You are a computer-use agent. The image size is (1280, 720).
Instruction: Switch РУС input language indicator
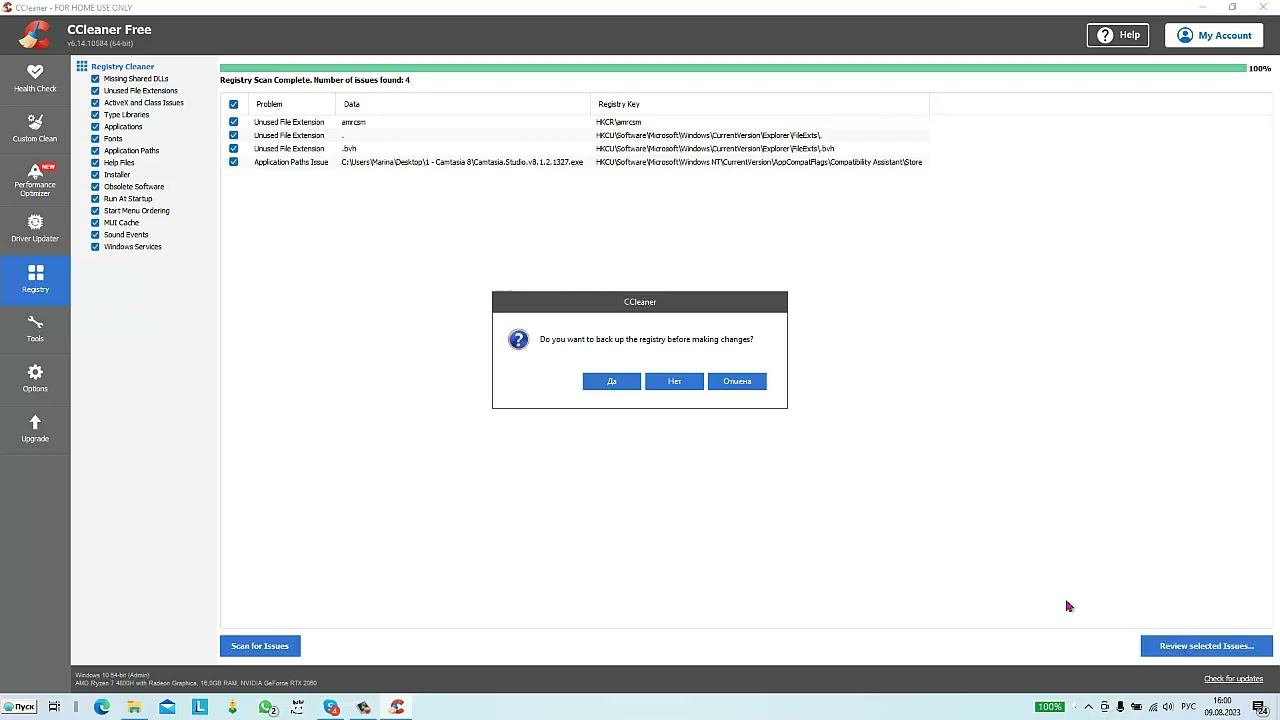[1188, 707]
